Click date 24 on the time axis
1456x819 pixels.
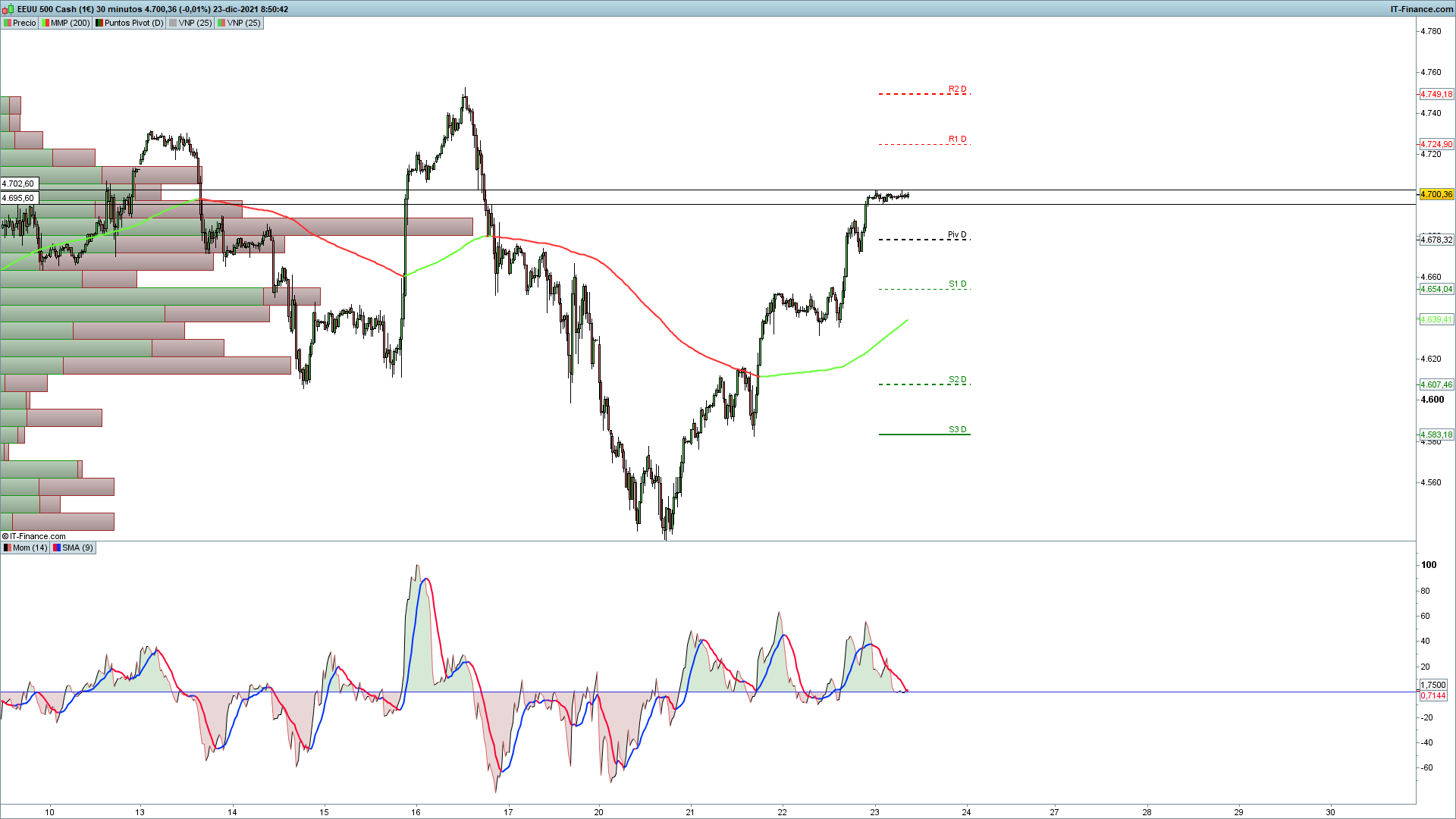[x=966, y=812]
